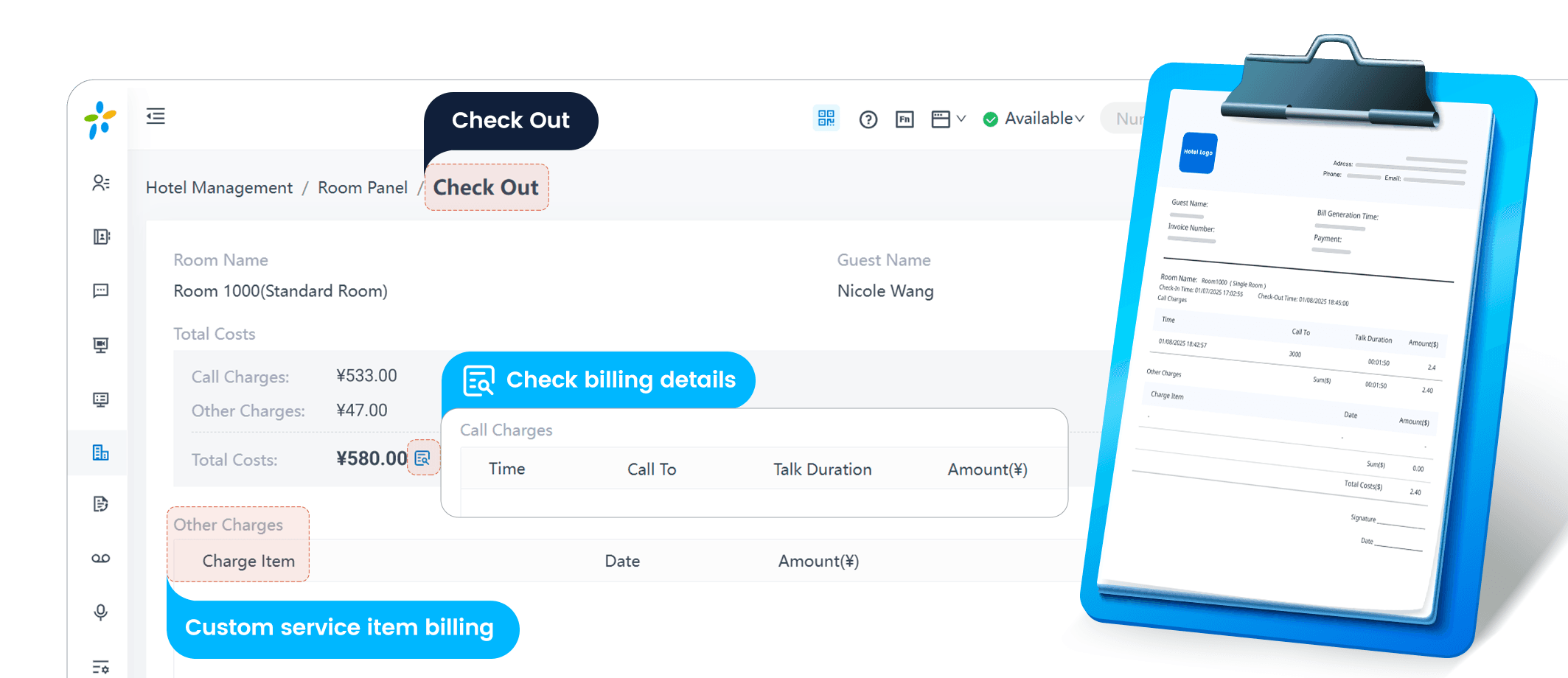Click the Call To column header

[652, 469]
